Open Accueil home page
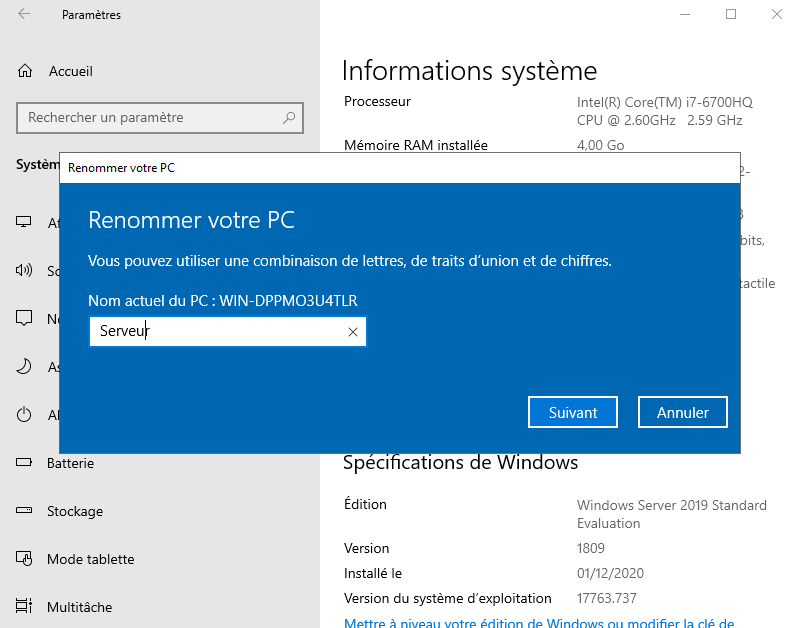The height and width of the screenshot is (628, 798). coord(71,71)
